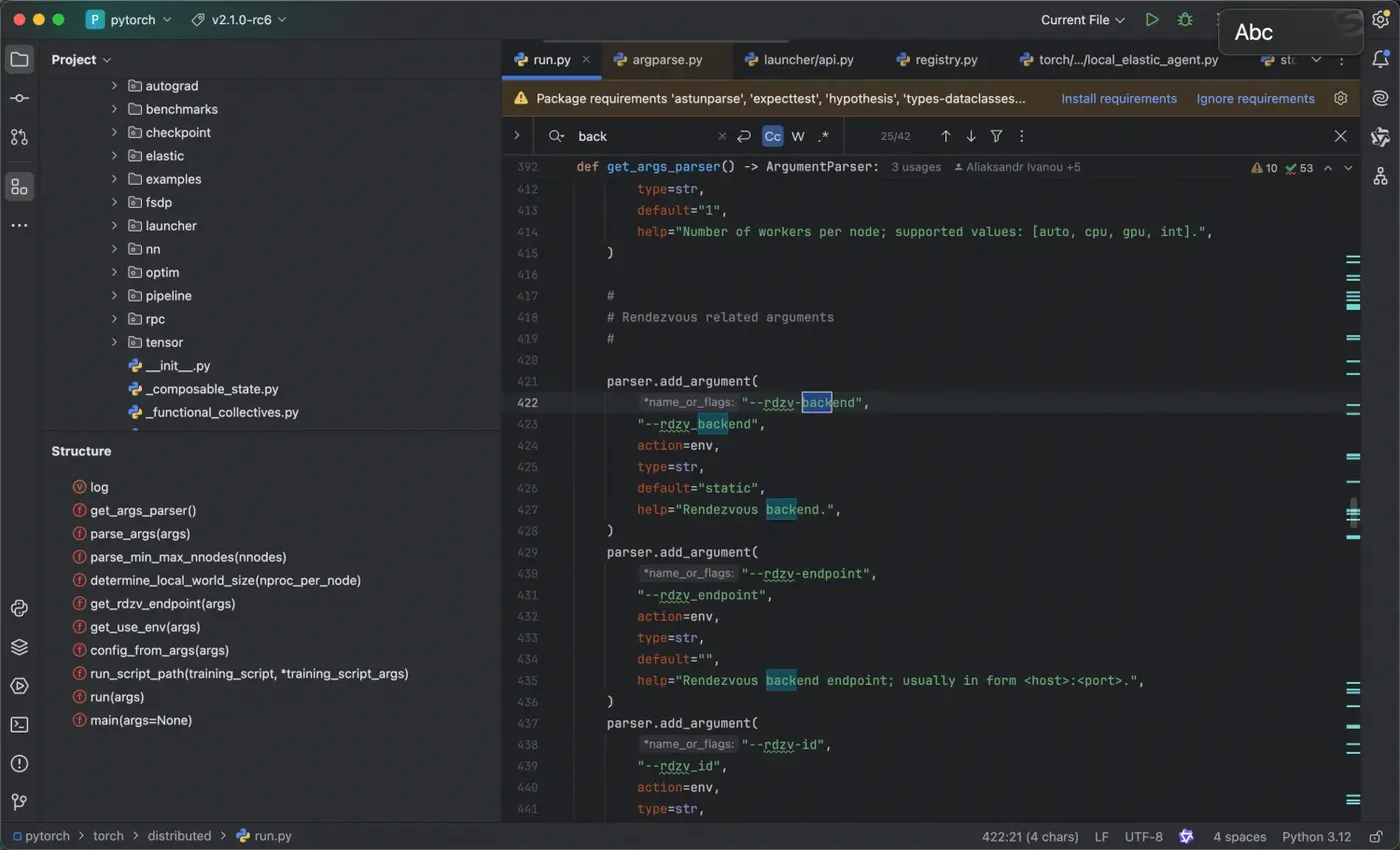Open the Python 3.12 interpreter selector
This screenshot has height=850, width=1400.
[x=1316, y=836]
